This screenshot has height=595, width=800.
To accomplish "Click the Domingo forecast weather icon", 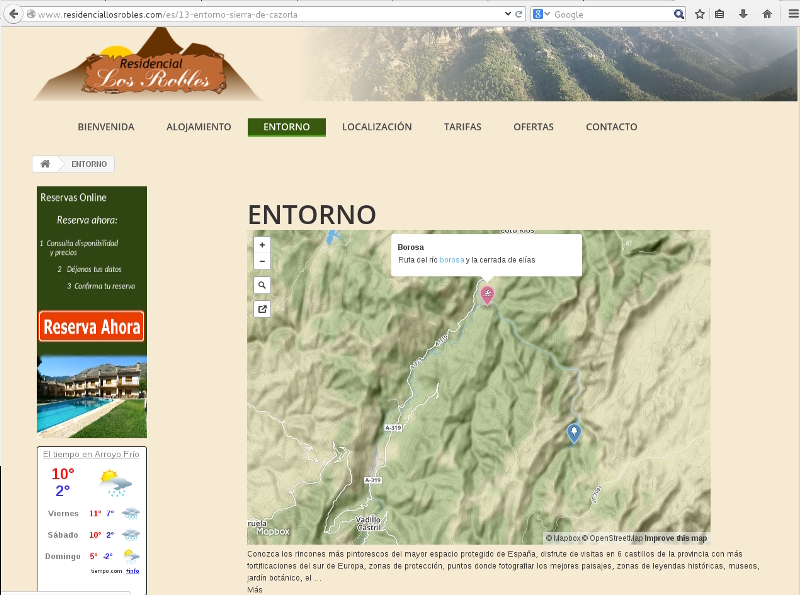I will tap(131, 556).
